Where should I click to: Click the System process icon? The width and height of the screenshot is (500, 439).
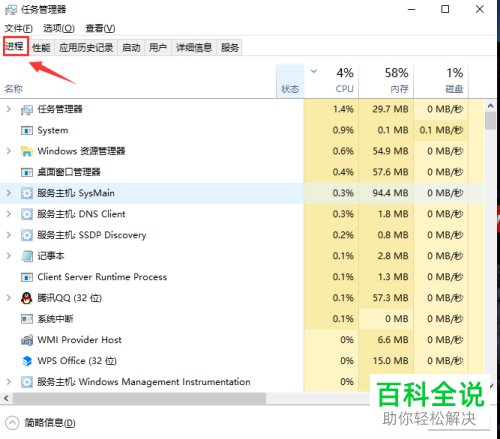[27, 130]
